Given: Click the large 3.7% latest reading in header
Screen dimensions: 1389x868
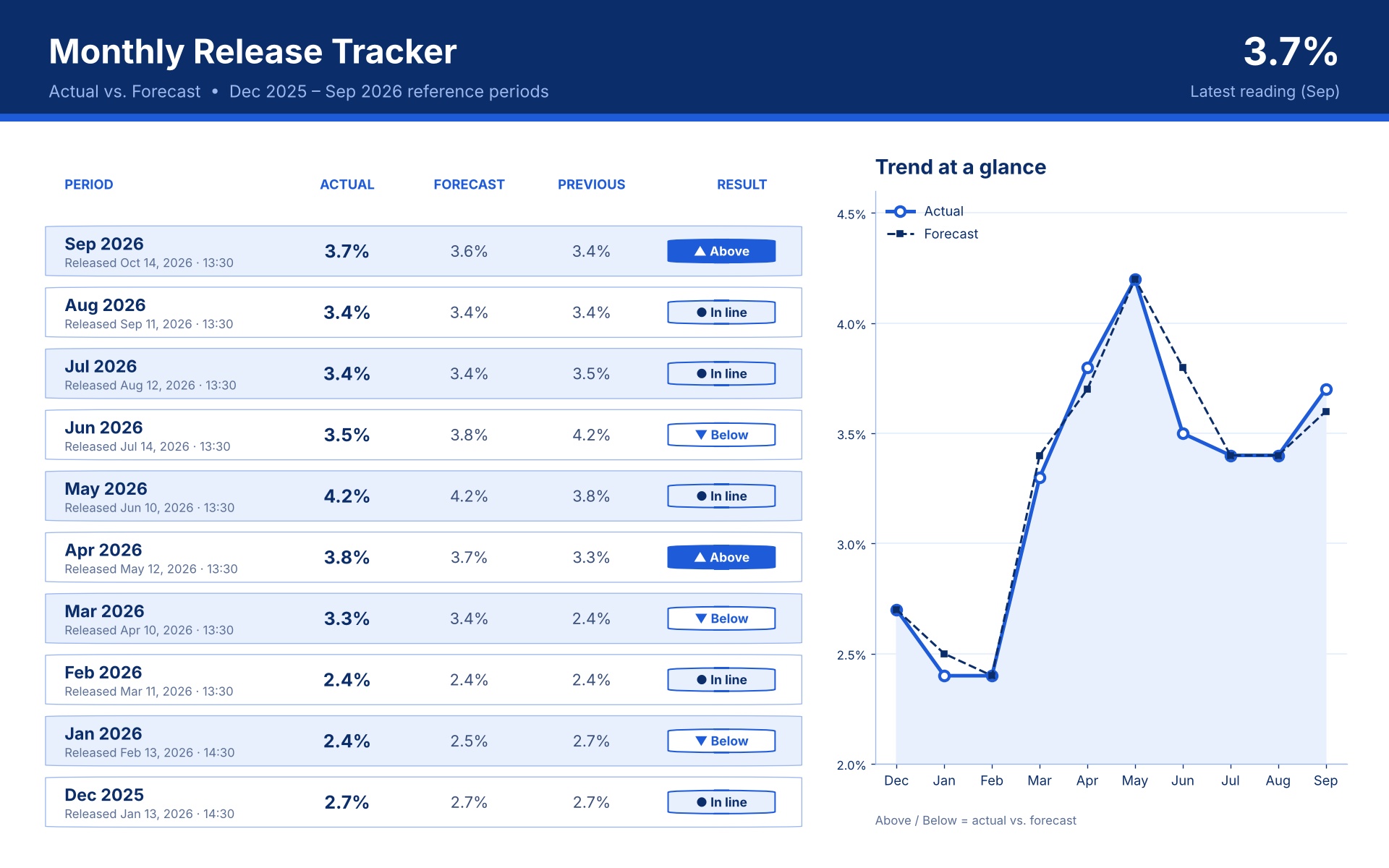Looking at the screenshot, I should (1291, 52).
